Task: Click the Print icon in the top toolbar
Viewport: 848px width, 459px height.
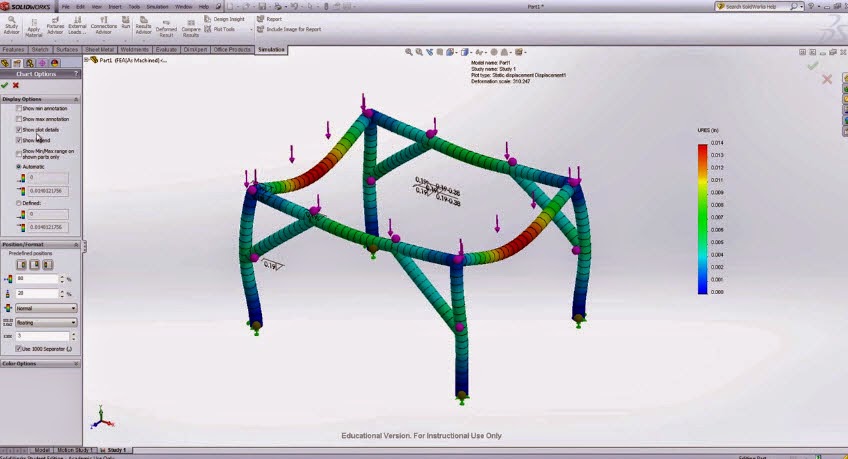Action: click(x=278, y=6)
